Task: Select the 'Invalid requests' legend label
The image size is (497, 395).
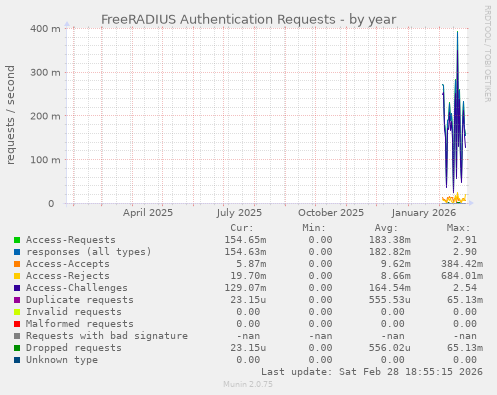Action: (x=74, y=312)
